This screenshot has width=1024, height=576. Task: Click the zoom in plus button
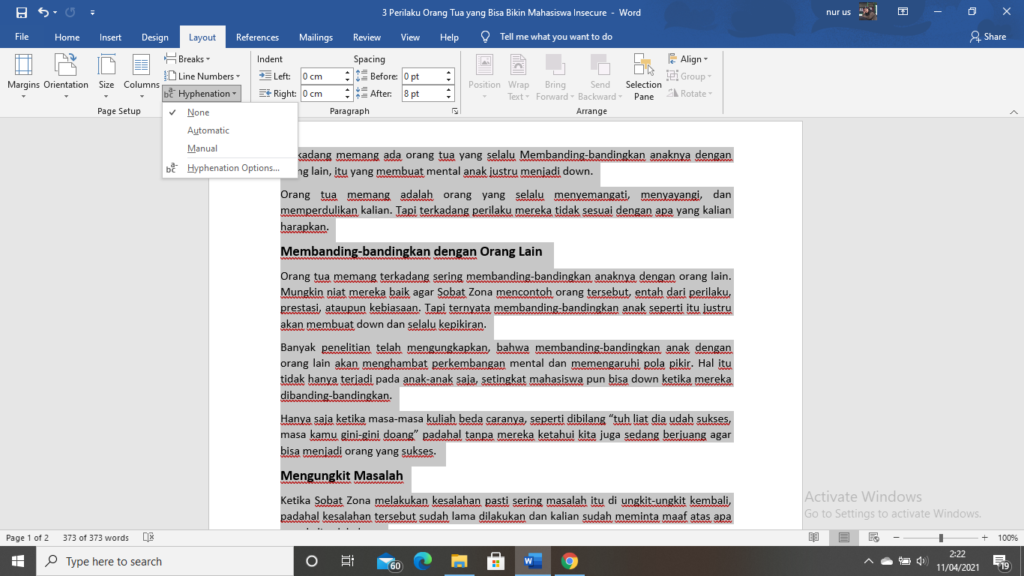click(985, 537)
